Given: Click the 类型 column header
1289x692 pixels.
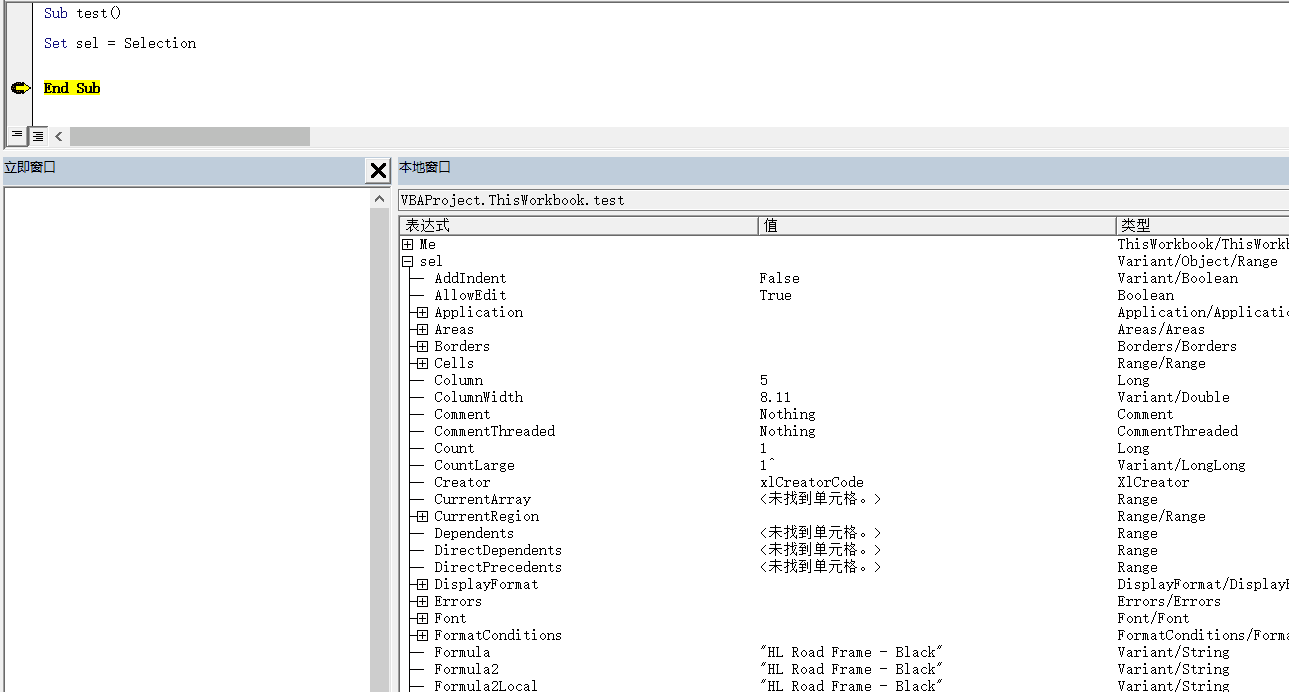Looking at the screenshot, I should pos(1203,226).
